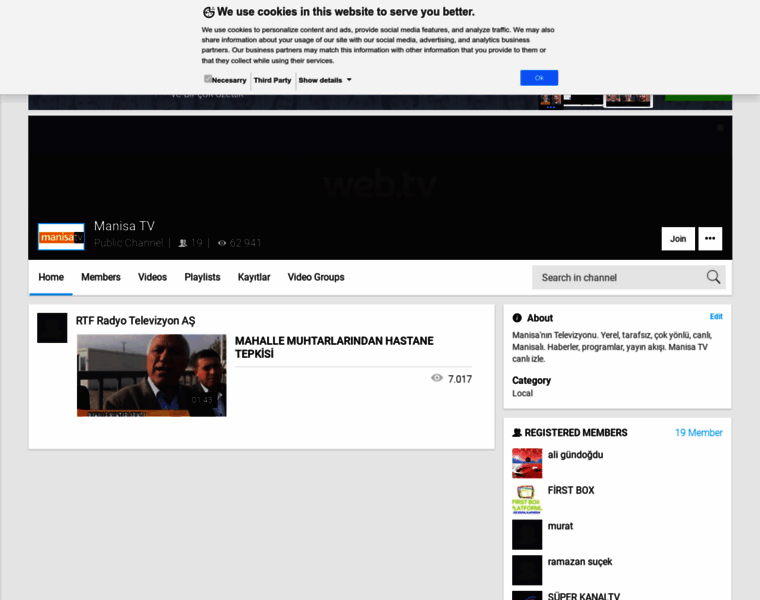
Task: Expand Show details in cookie banner
Action: coord(325,80)
